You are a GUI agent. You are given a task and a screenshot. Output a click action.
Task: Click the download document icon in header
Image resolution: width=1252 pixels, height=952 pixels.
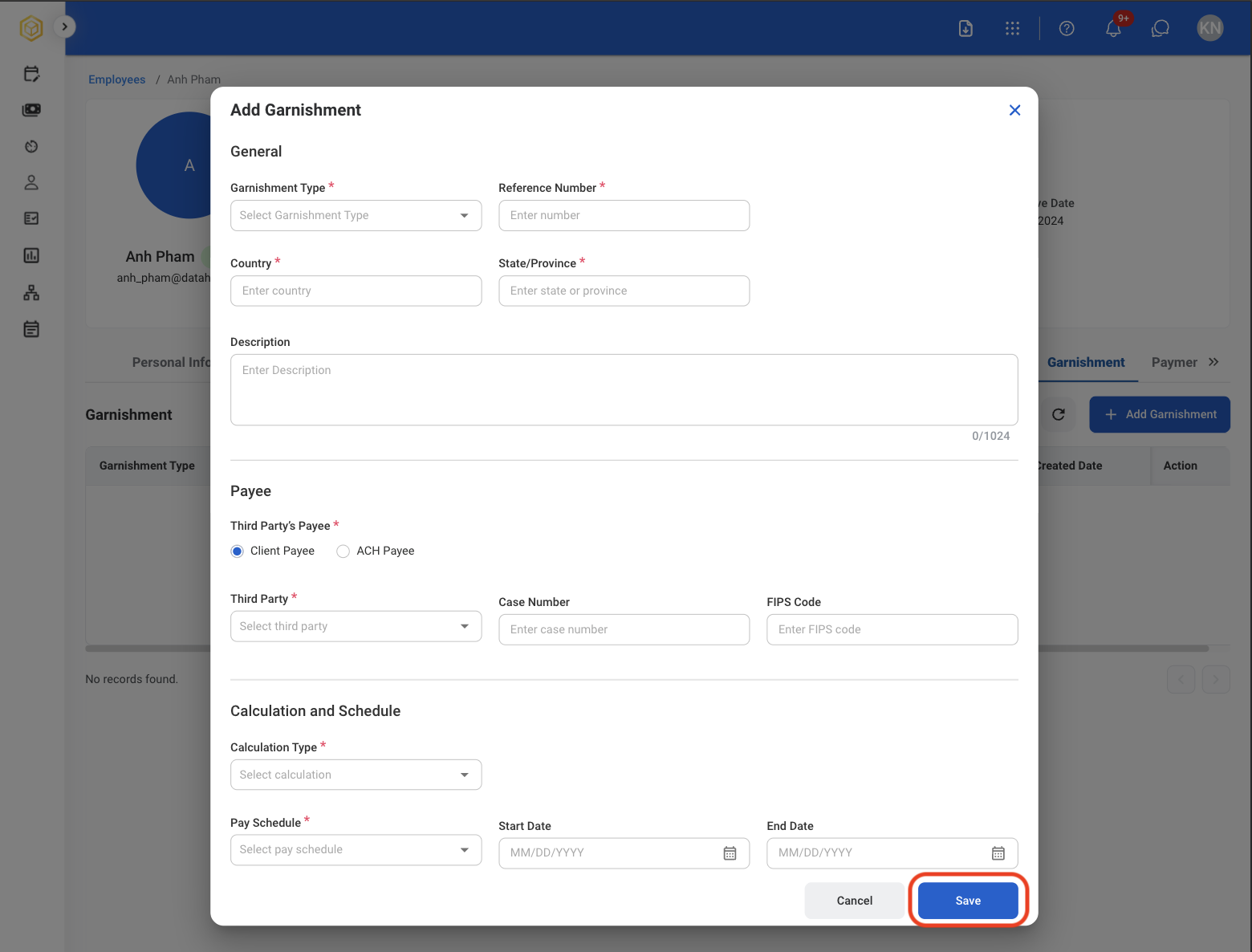tap(965, 29)
